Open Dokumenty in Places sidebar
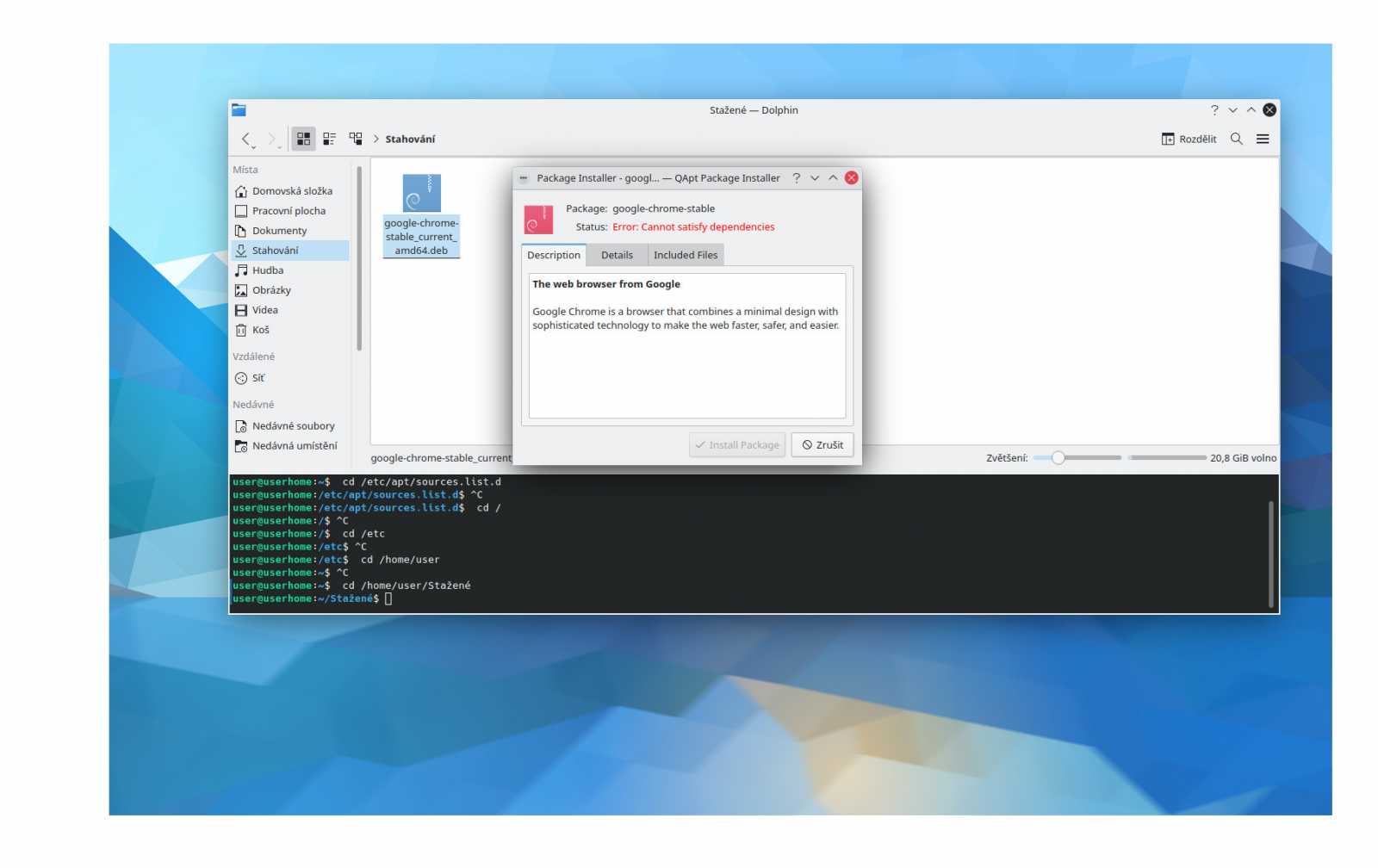The width and height of the screenshot is (1378, 868). pos(291,231)
